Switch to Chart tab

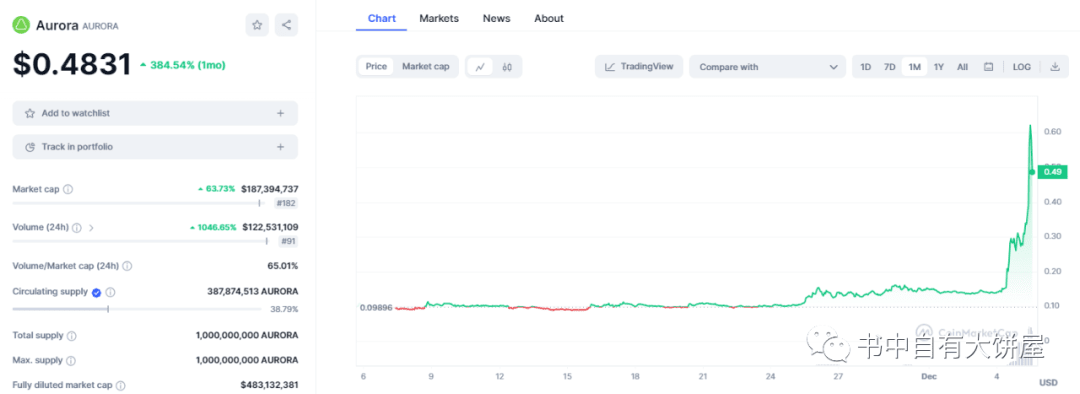382,19
